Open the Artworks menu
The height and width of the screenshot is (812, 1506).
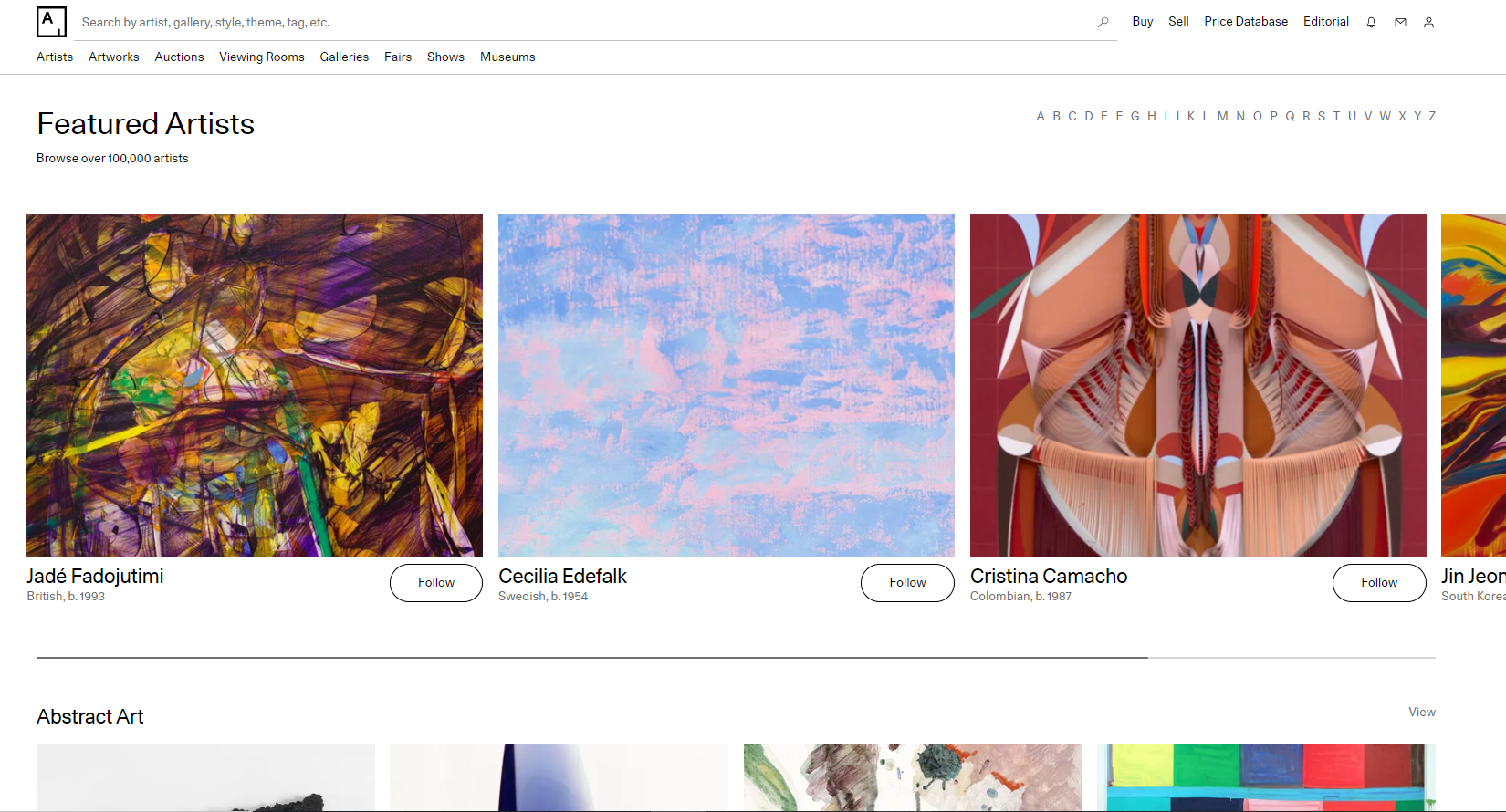pos(114,57)
